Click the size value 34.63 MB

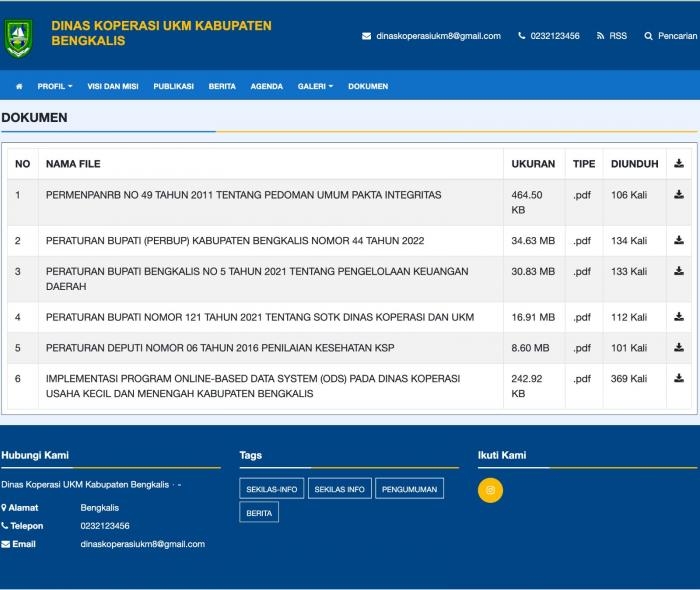pos(533,241)
